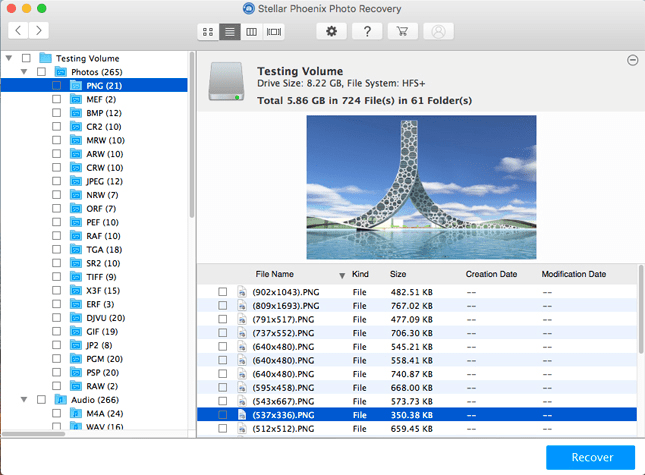
Task: Click the left pane horizontal scrollbar
Action: pos(33,433)
